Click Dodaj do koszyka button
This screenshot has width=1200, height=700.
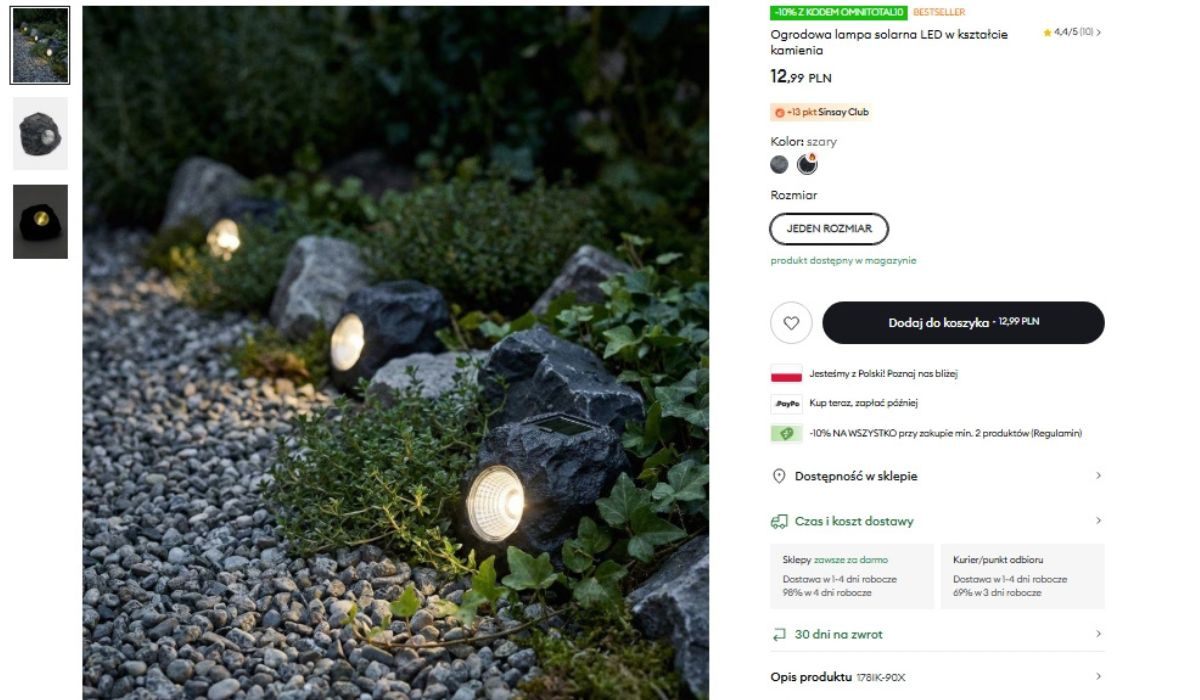pos(963,323)
